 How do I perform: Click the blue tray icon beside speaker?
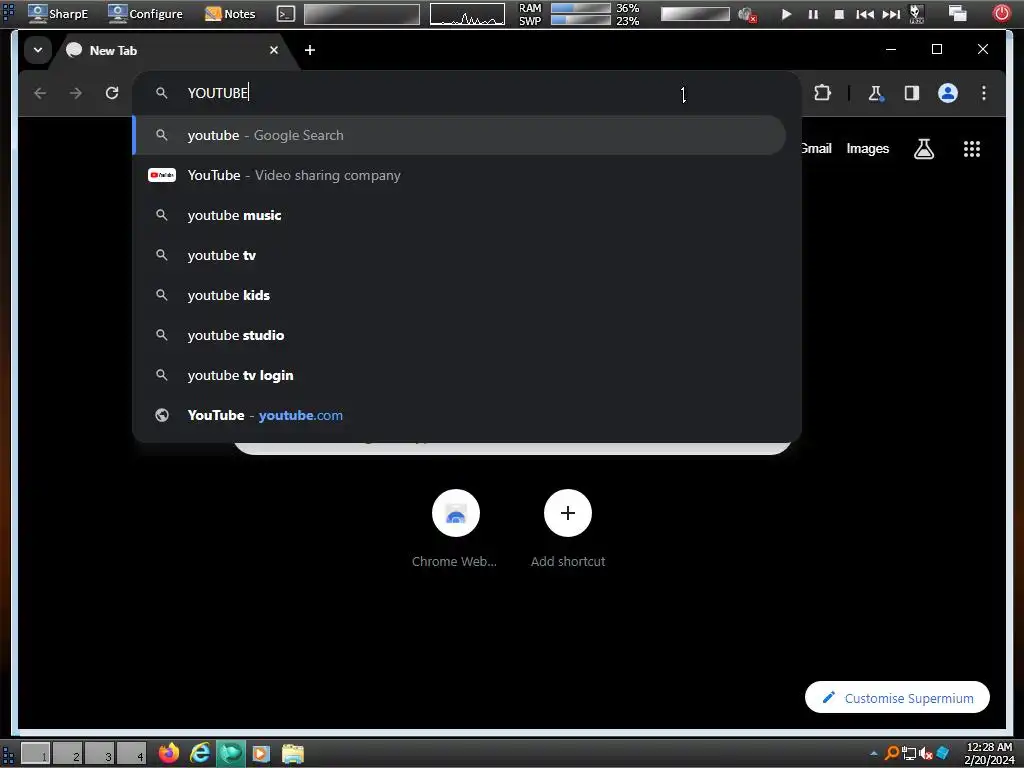[942, 754]
